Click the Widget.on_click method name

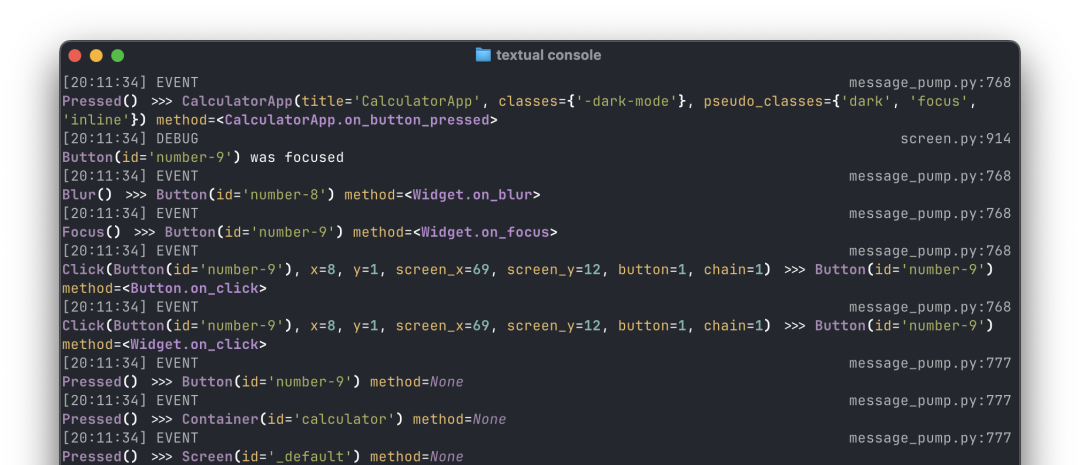pyautogui.click(x=194, y=344)
